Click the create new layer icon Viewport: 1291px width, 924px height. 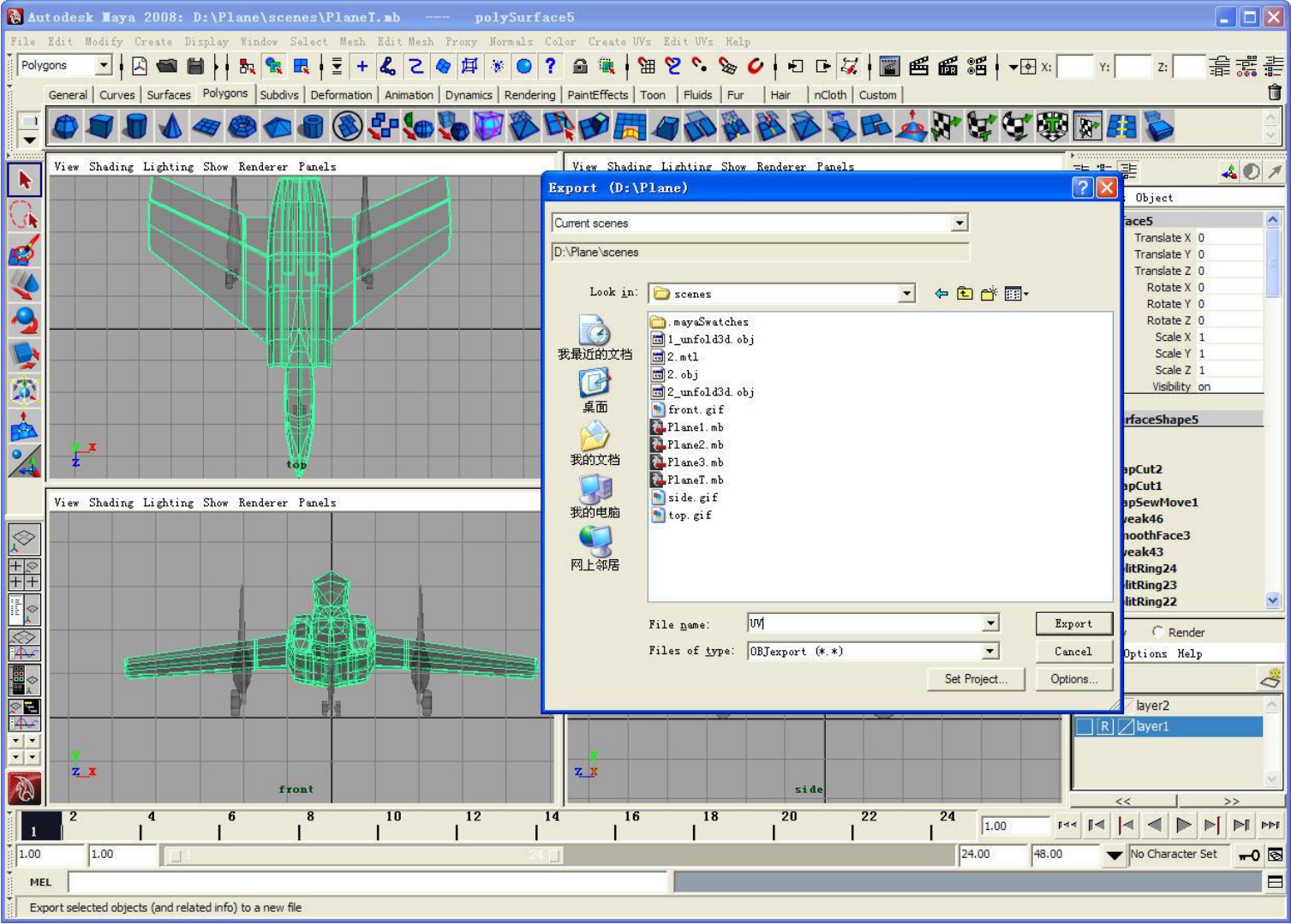1270,678
